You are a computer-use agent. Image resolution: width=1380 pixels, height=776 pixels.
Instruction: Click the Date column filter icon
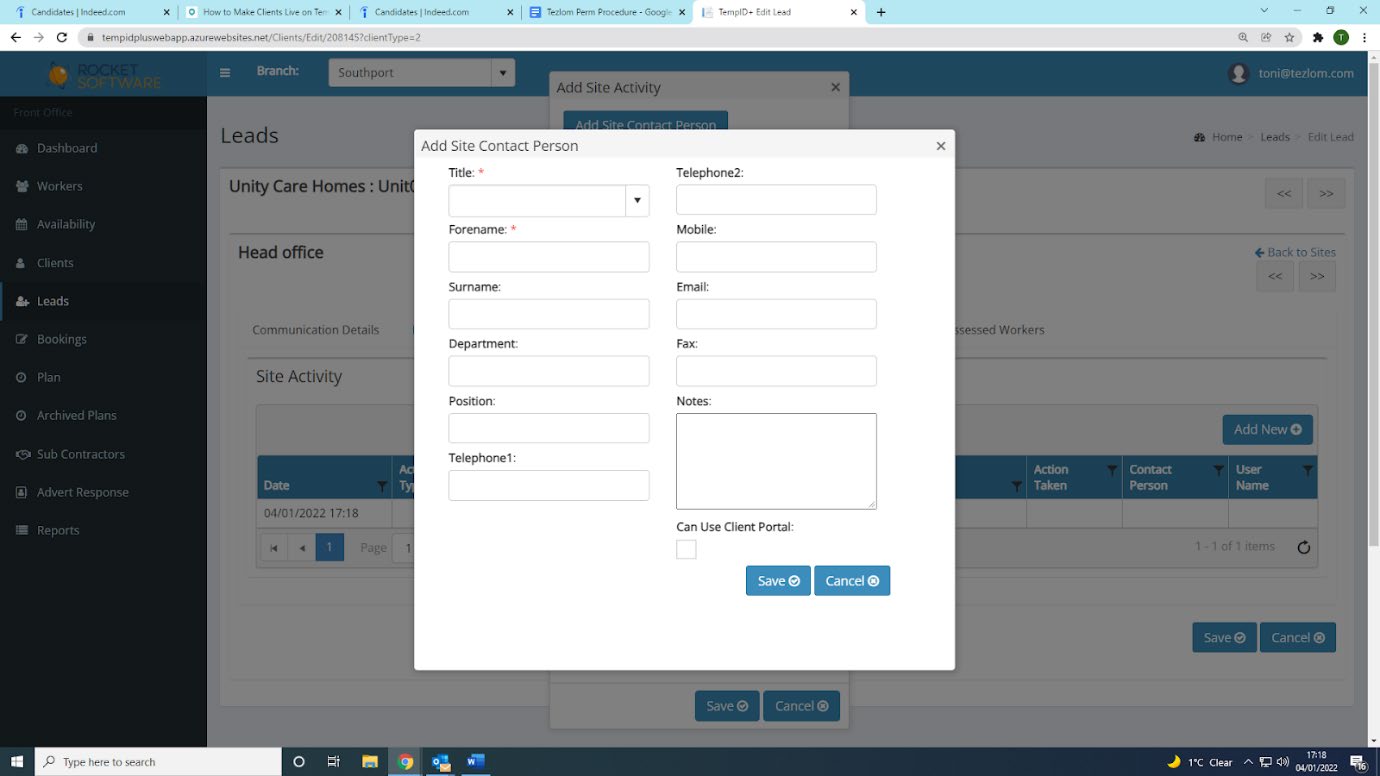tap(381, 486)
